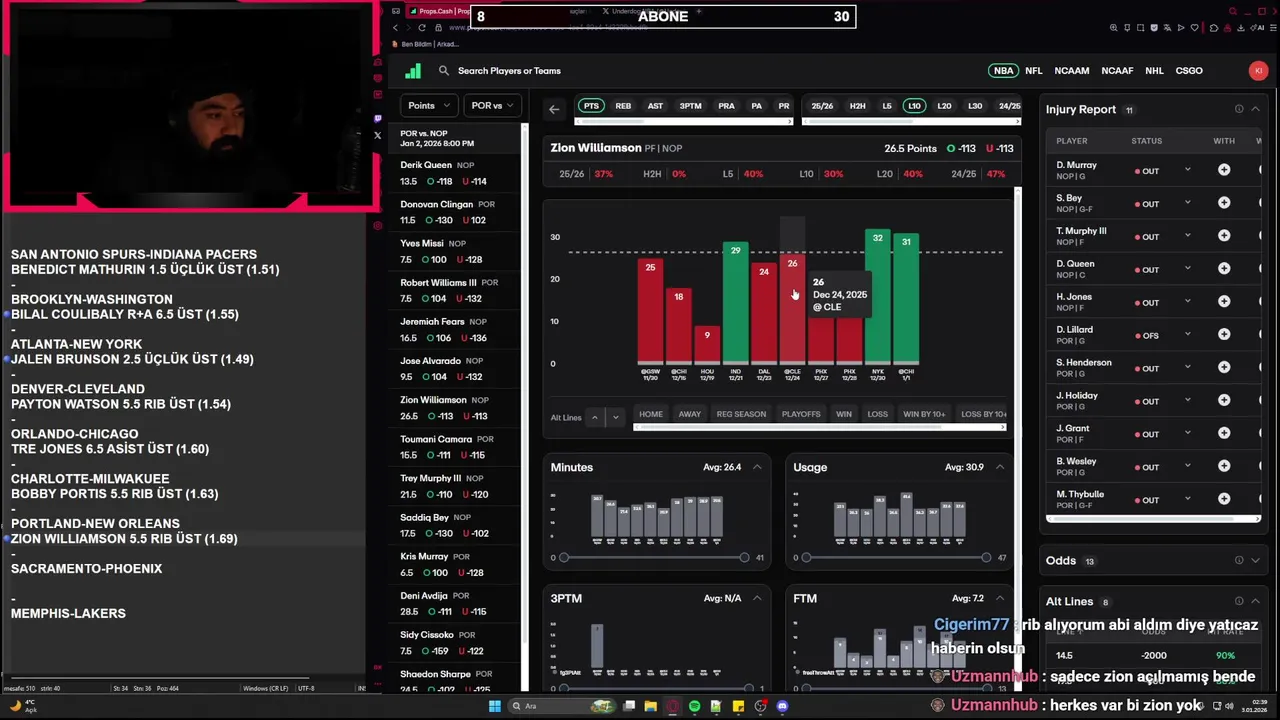Toggle the REG SEASON filter
1280x720 pixels.
pos(741,414)
